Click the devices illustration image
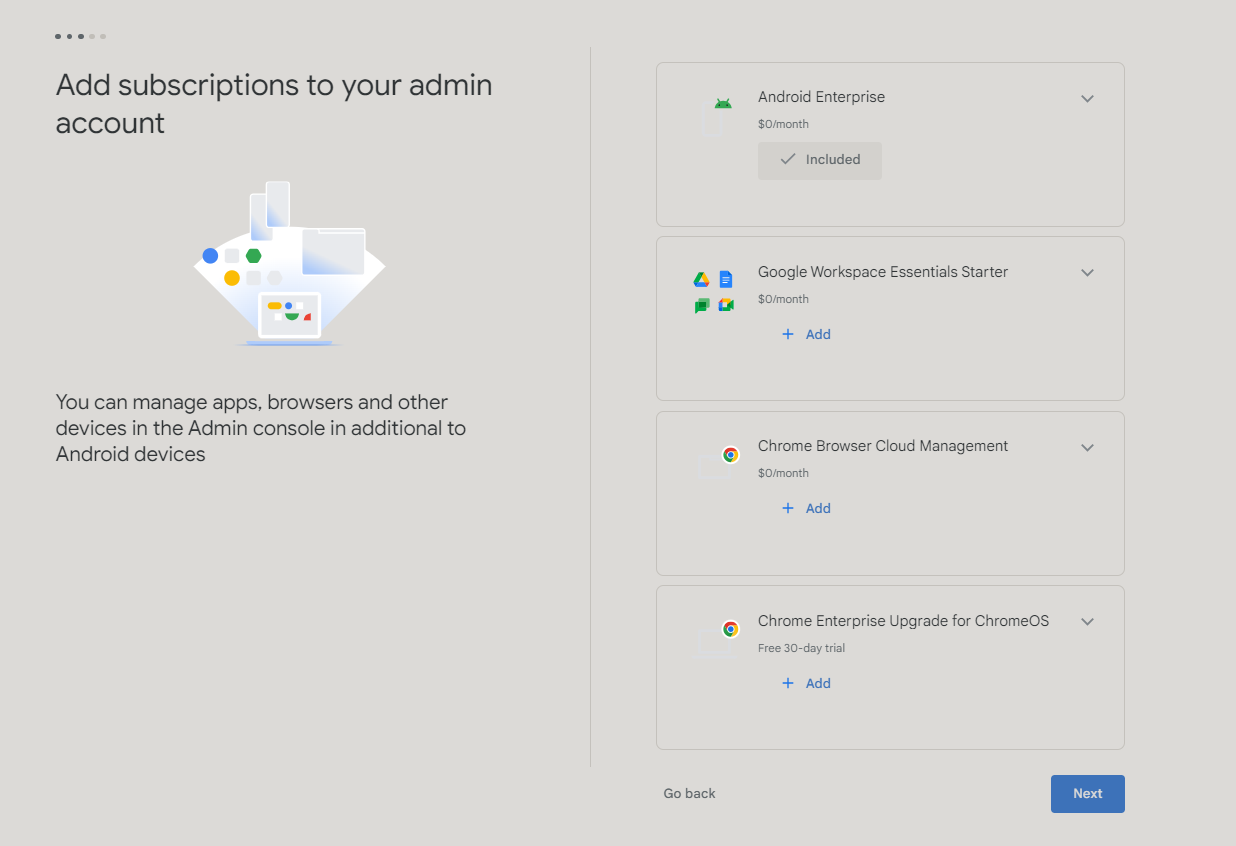Image resolution: width=1236 pixels, height=846 pixels. (289, 264)
